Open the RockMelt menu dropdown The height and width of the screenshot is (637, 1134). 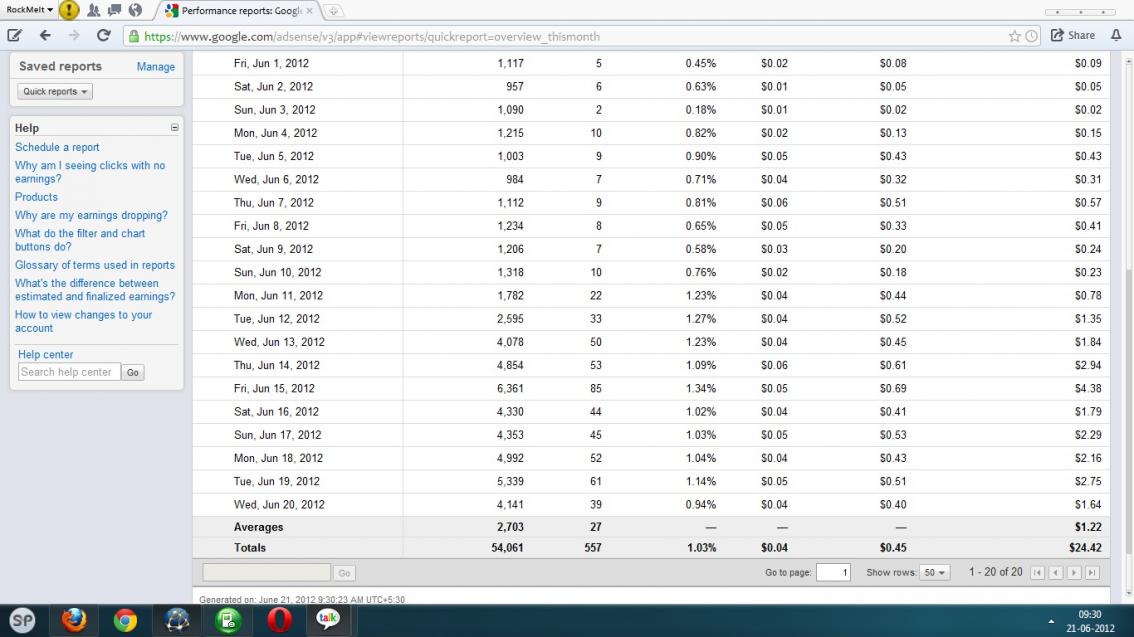pos(29,10)
